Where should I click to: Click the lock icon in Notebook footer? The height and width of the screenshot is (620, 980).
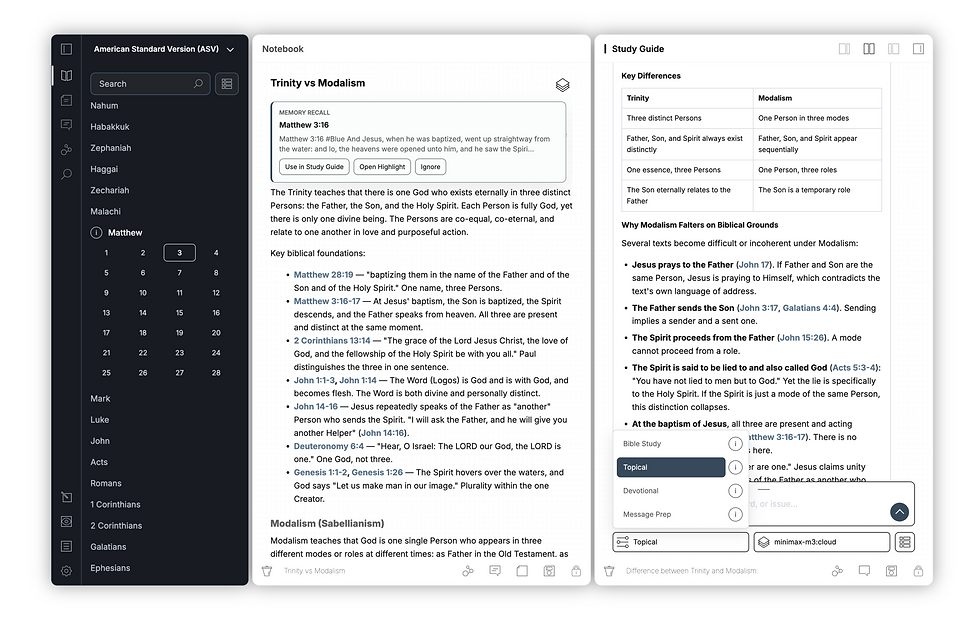click(x=576, y=571)
